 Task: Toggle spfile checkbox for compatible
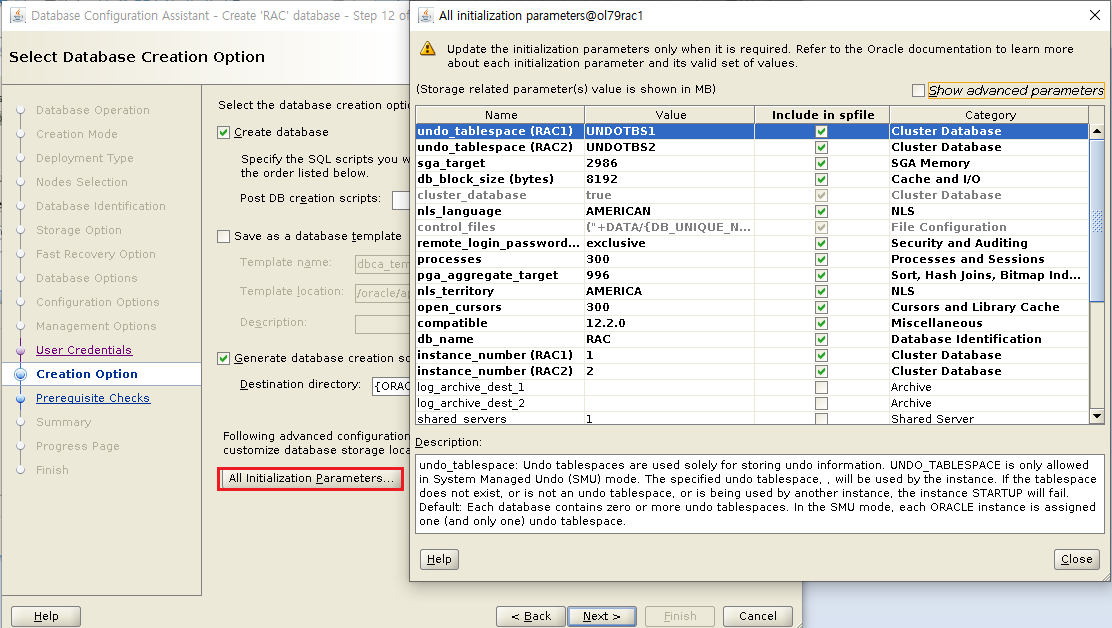click(x=821, y=323)
